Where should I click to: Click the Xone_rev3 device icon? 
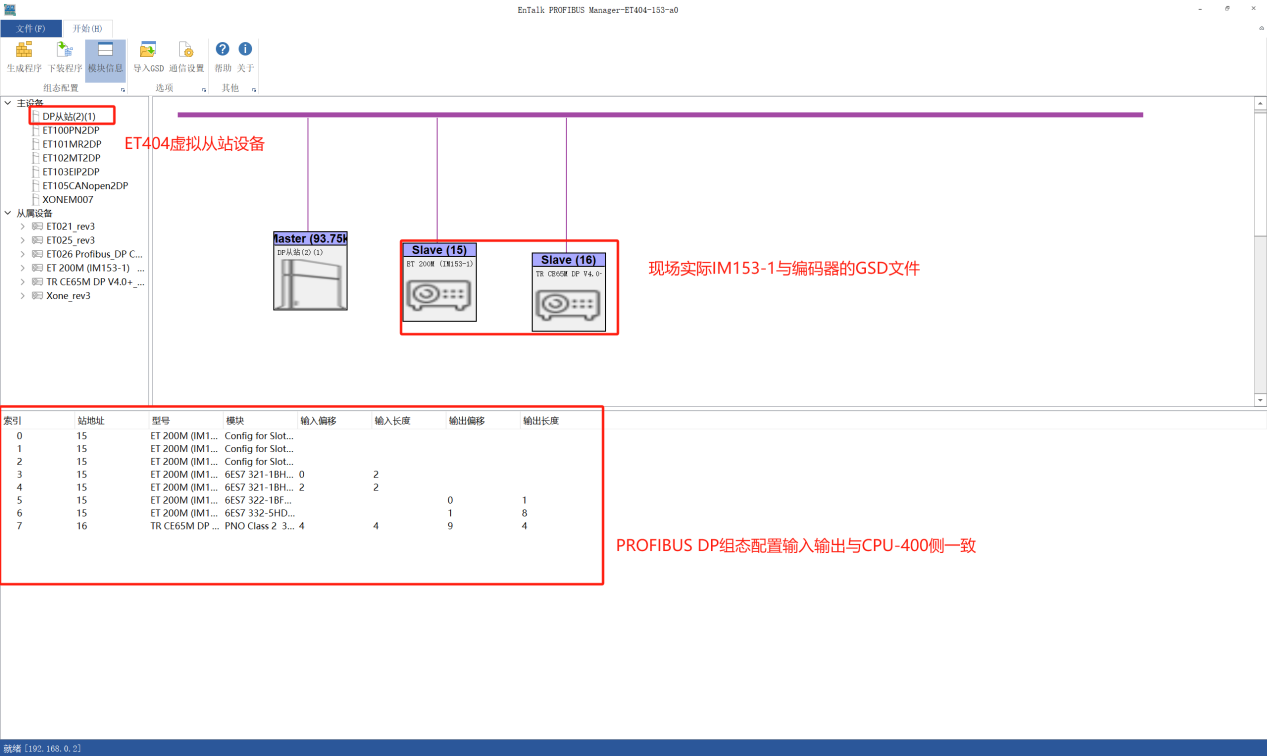point(37,296)
